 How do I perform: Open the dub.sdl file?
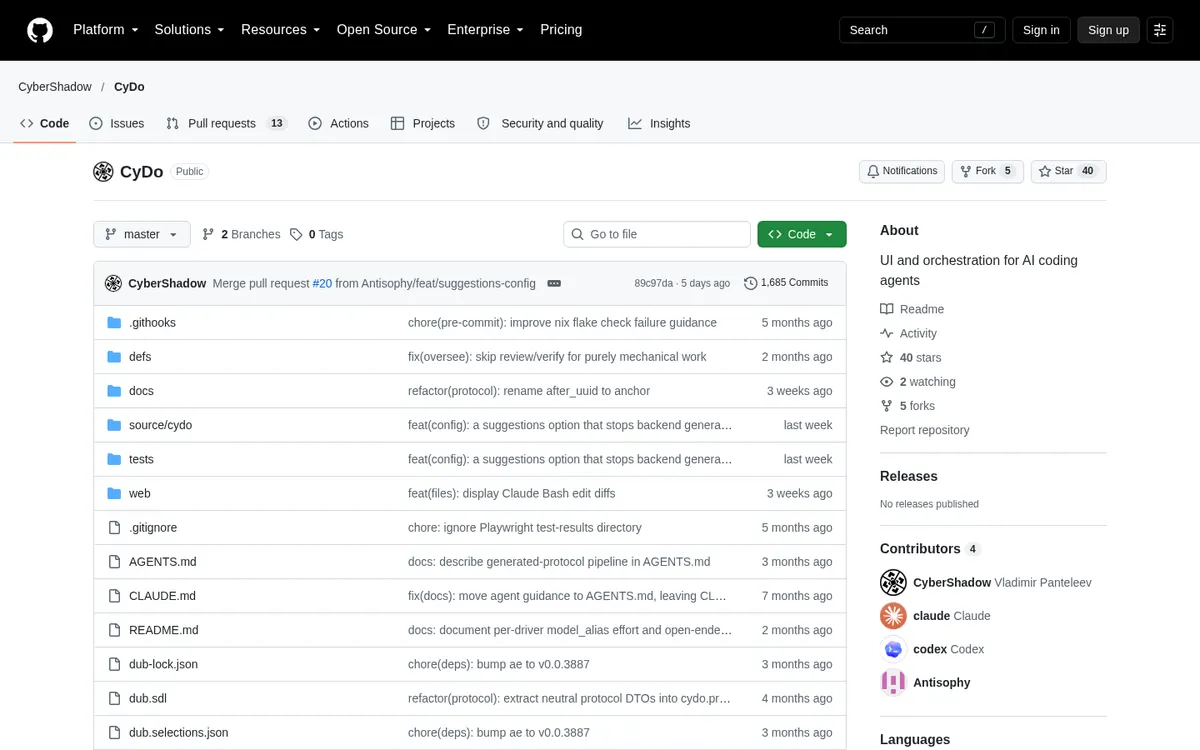click(x=148, y=698)
